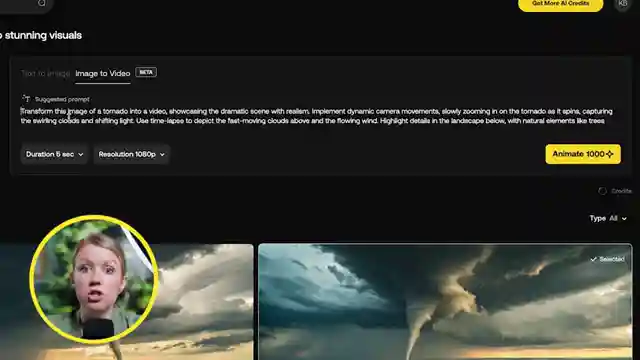Select the selected tornado image thumbnail
640x360 pixels.
[445, 302]
